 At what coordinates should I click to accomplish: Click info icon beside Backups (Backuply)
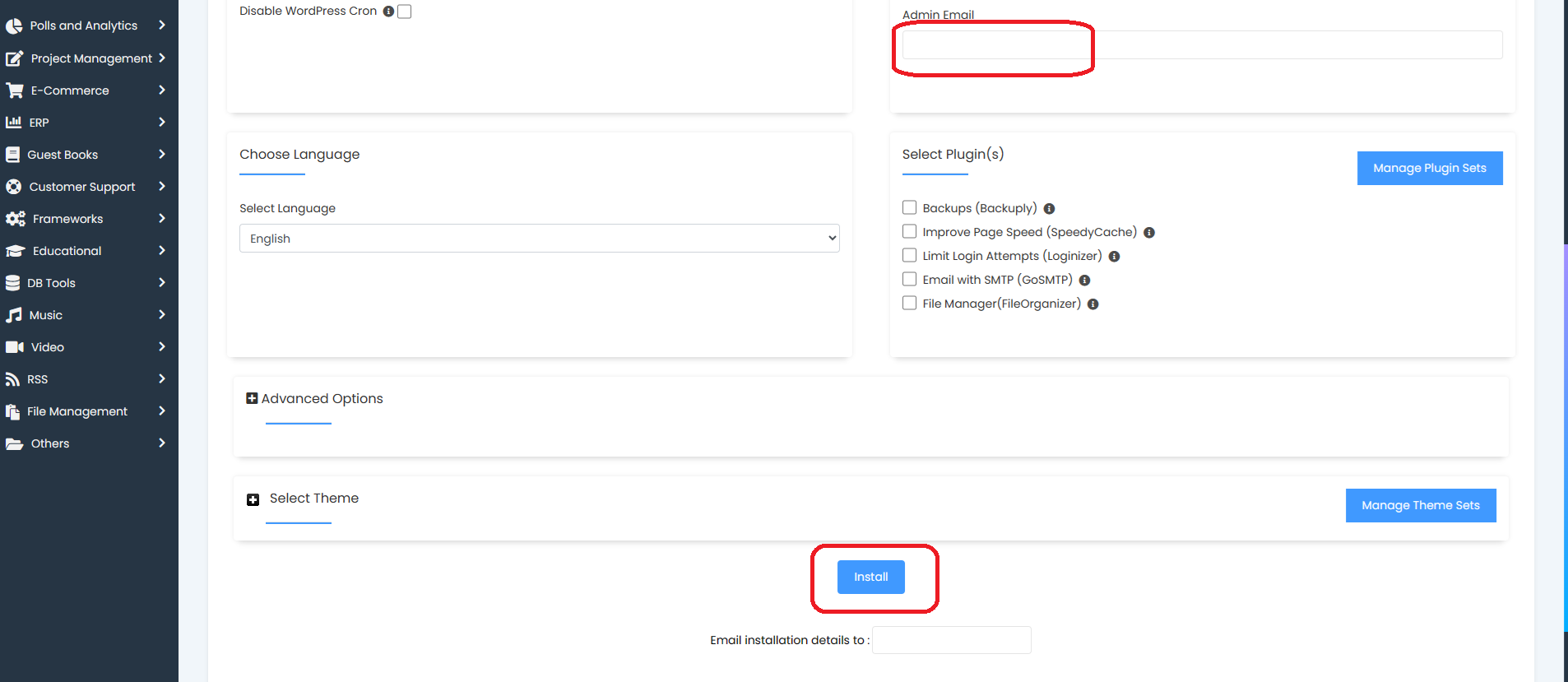pos(1049,209)
